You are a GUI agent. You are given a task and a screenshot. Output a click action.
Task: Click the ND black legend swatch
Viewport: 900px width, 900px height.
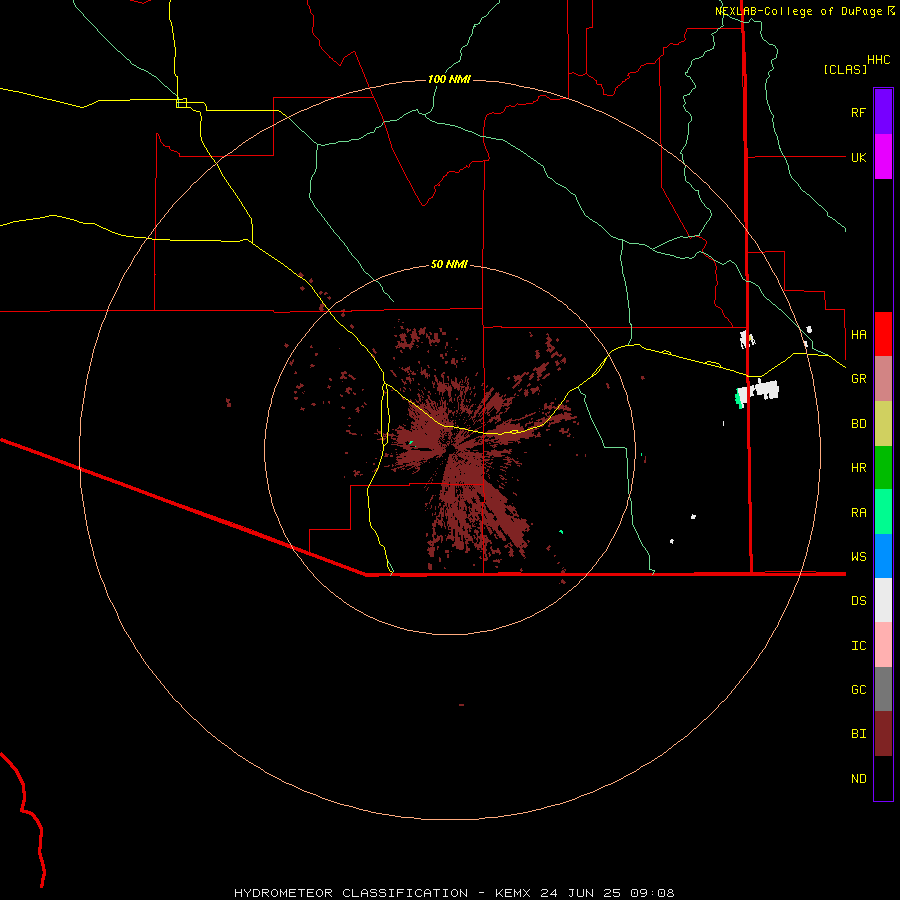point(883,778)
